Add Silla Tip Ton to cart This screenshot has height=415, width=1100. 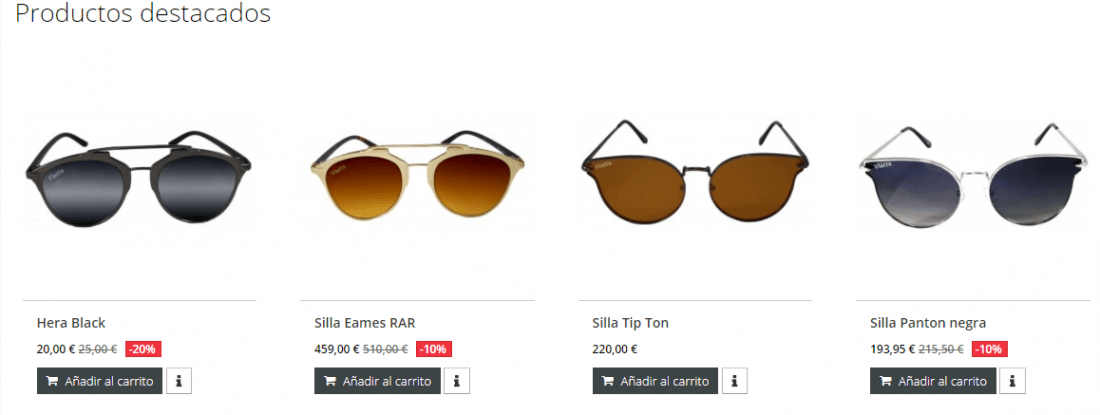pos(655,381)
